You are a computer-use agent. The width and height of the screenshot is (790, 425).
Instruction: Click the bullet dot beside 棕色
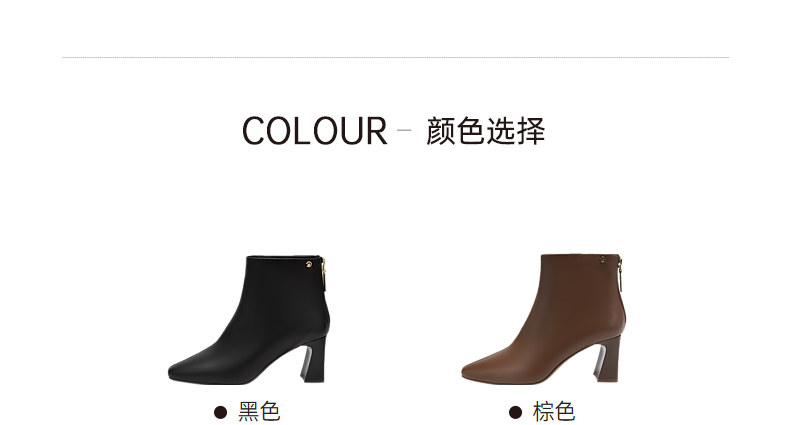[515, 412]
